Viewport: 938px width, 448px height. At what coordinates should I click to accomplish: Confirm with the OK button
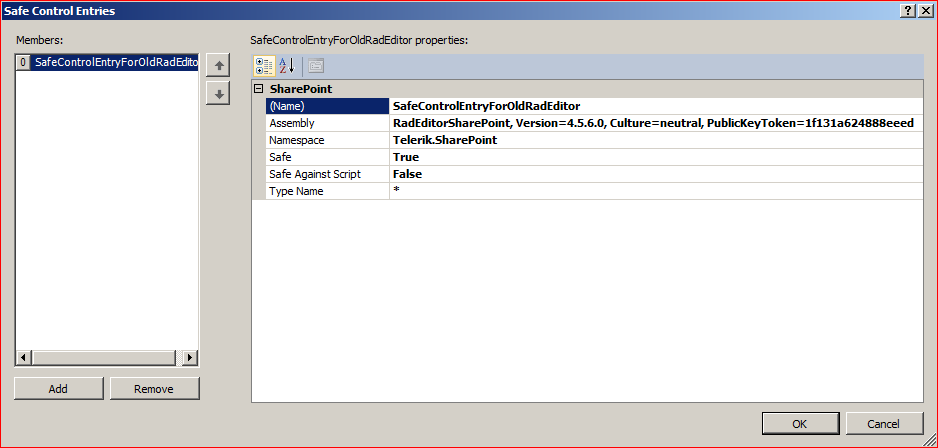(799, 424)
